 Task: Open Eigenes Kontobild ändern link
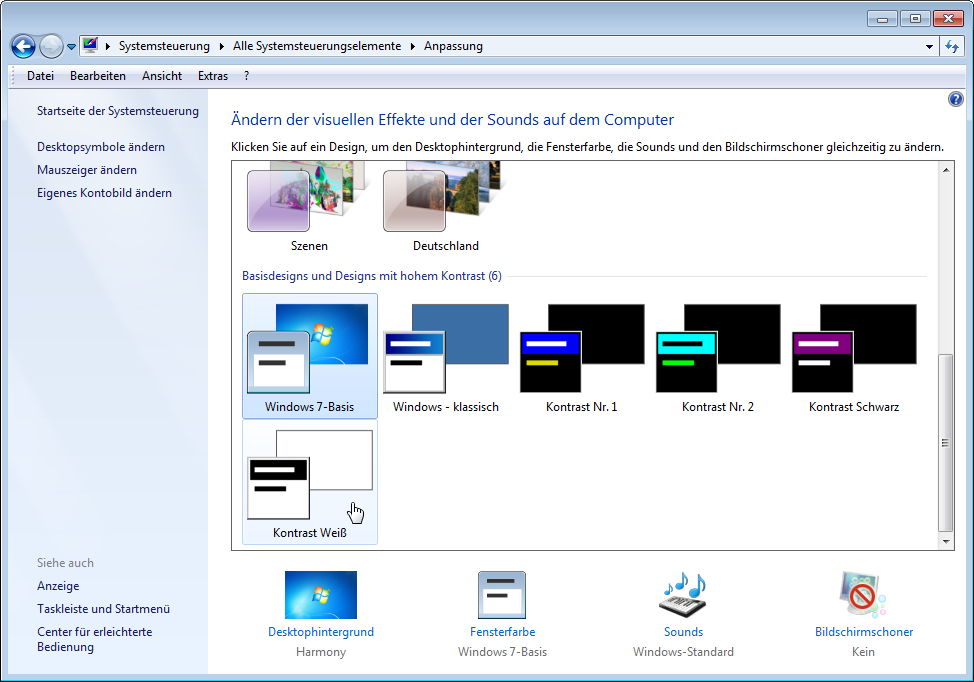coord(104,193)
